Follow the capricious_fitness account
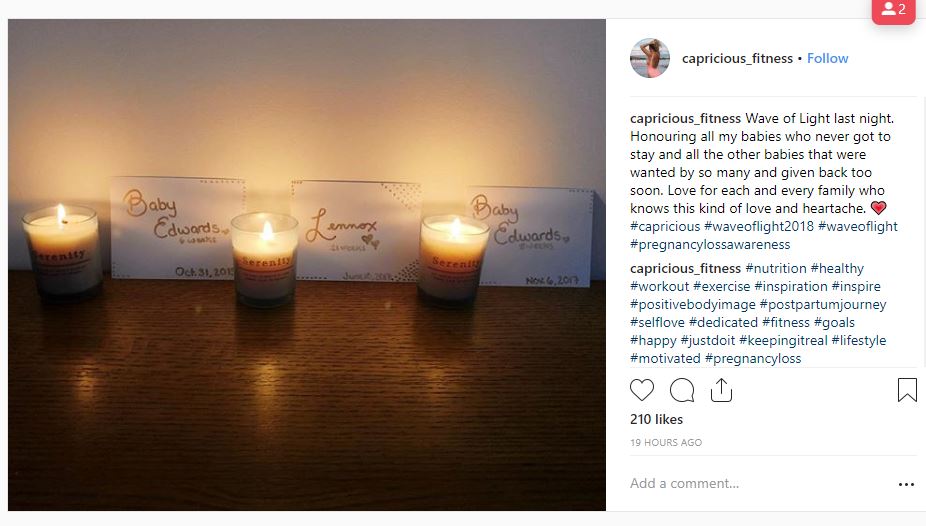 click(x=827, y=58)
